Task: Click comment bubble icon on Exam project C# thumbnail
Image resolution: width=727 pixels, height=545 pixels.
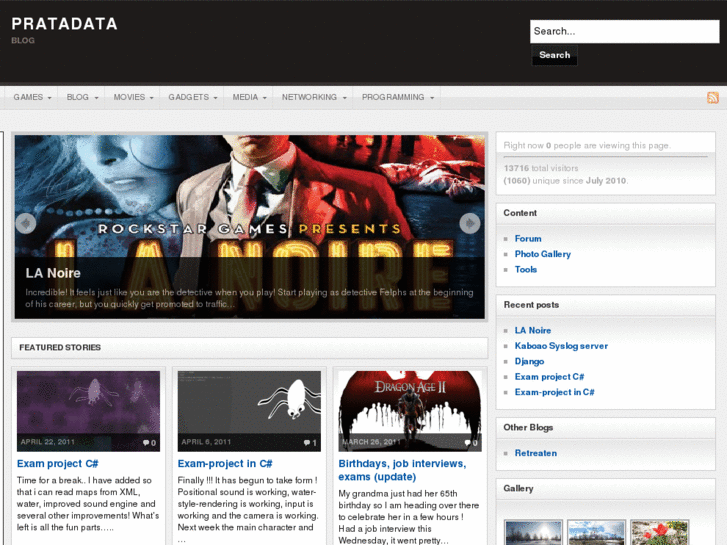Action: (x=149, y=442)
